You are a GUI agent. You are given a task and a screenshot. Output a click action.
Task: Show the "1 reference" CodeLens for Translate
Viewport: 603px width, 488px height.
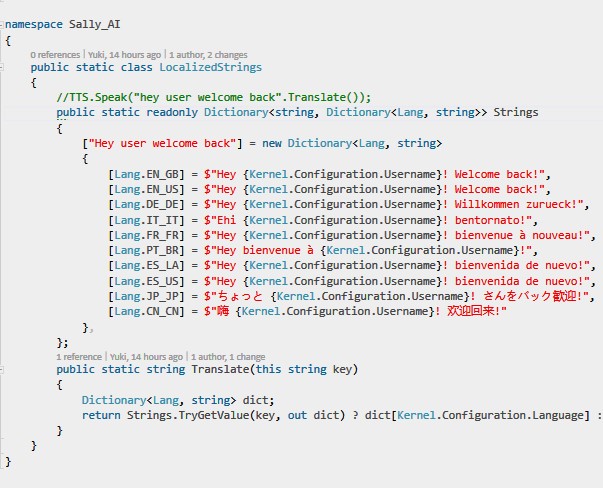80,356
